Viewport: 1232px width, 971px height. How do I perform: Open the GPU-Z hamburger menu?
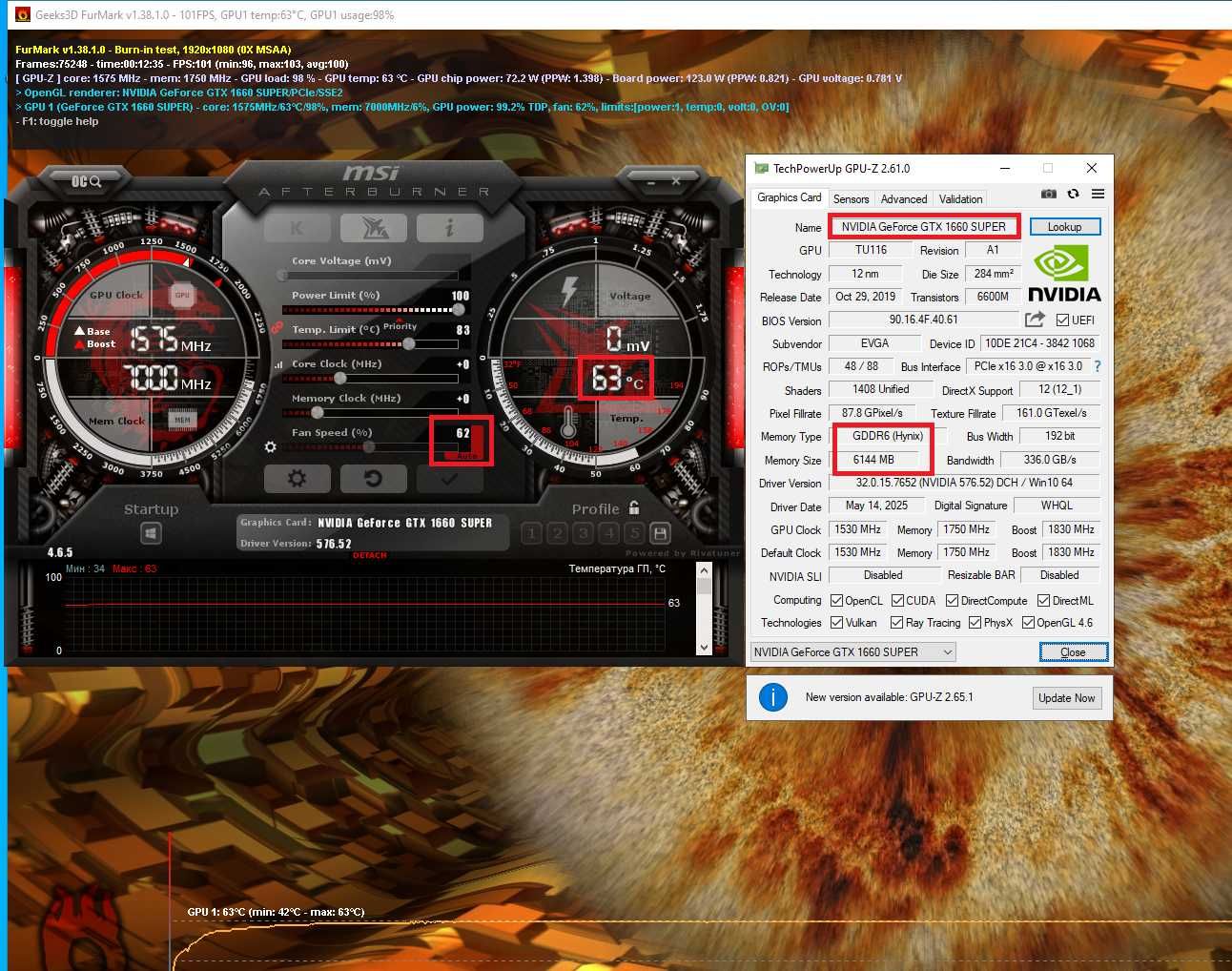1099,194
